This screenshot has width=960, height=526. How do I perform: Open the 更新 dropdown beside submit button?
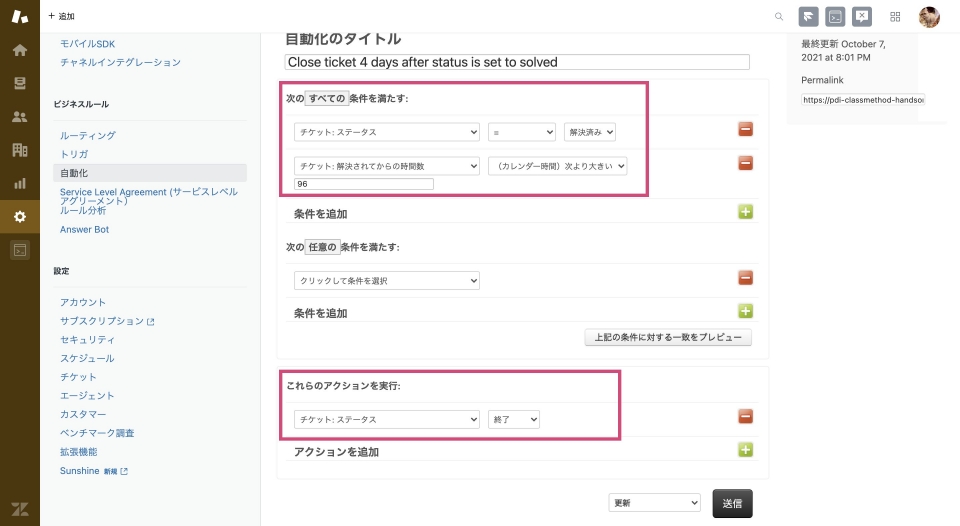(x=654, y=502)
